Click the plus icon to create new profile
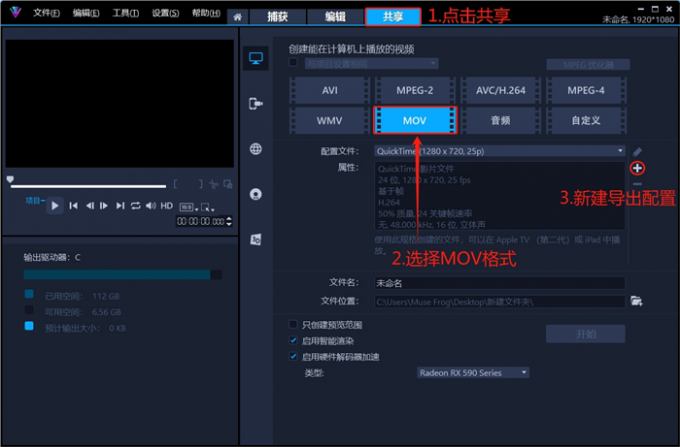 637,168
